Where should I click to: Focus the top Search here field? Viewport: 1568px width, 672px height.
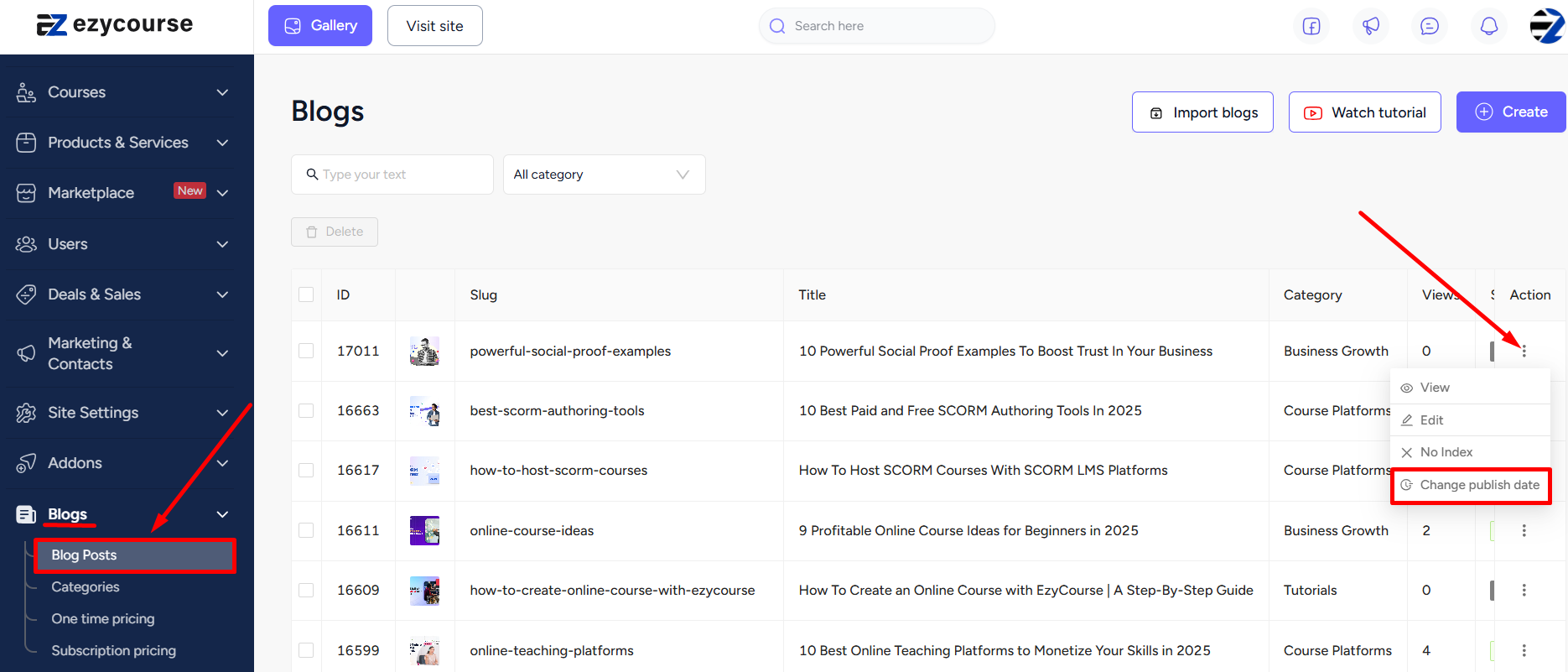(877, 26)
